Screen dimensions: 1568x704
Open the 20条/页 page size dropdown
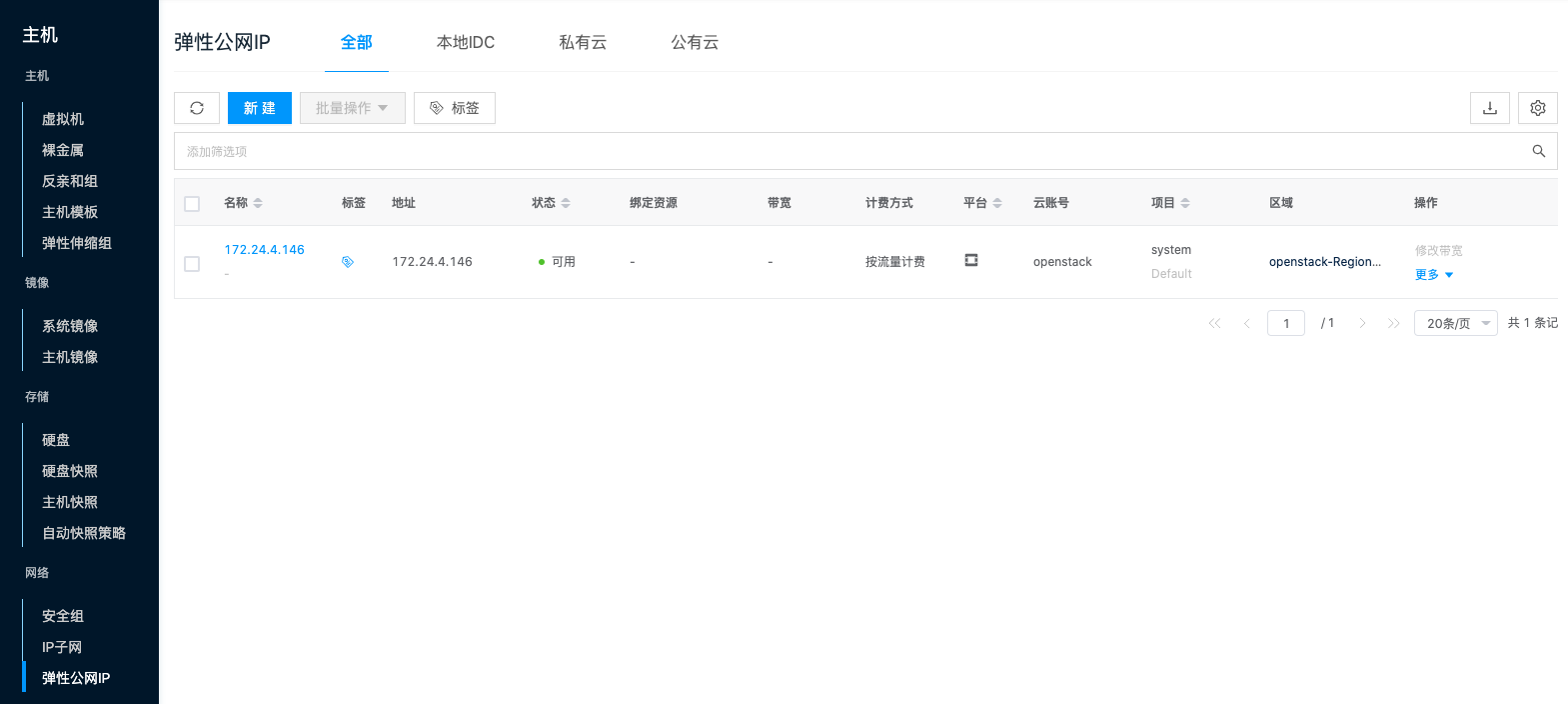pos(1455,323)
